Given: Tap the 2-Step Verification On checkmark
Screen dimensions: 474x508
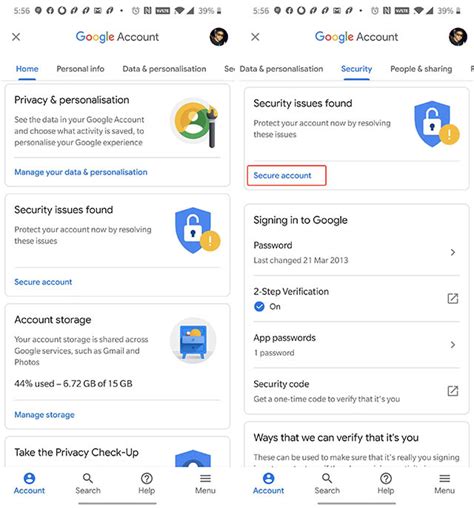Looking at the screenshot, I should click(x=259, y=306).
